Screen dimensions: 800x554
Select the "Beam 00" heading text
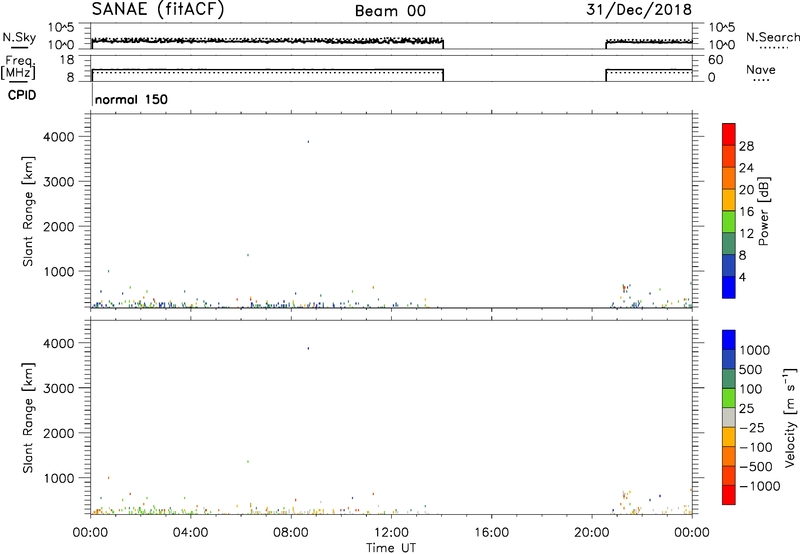tap(390, 11)
